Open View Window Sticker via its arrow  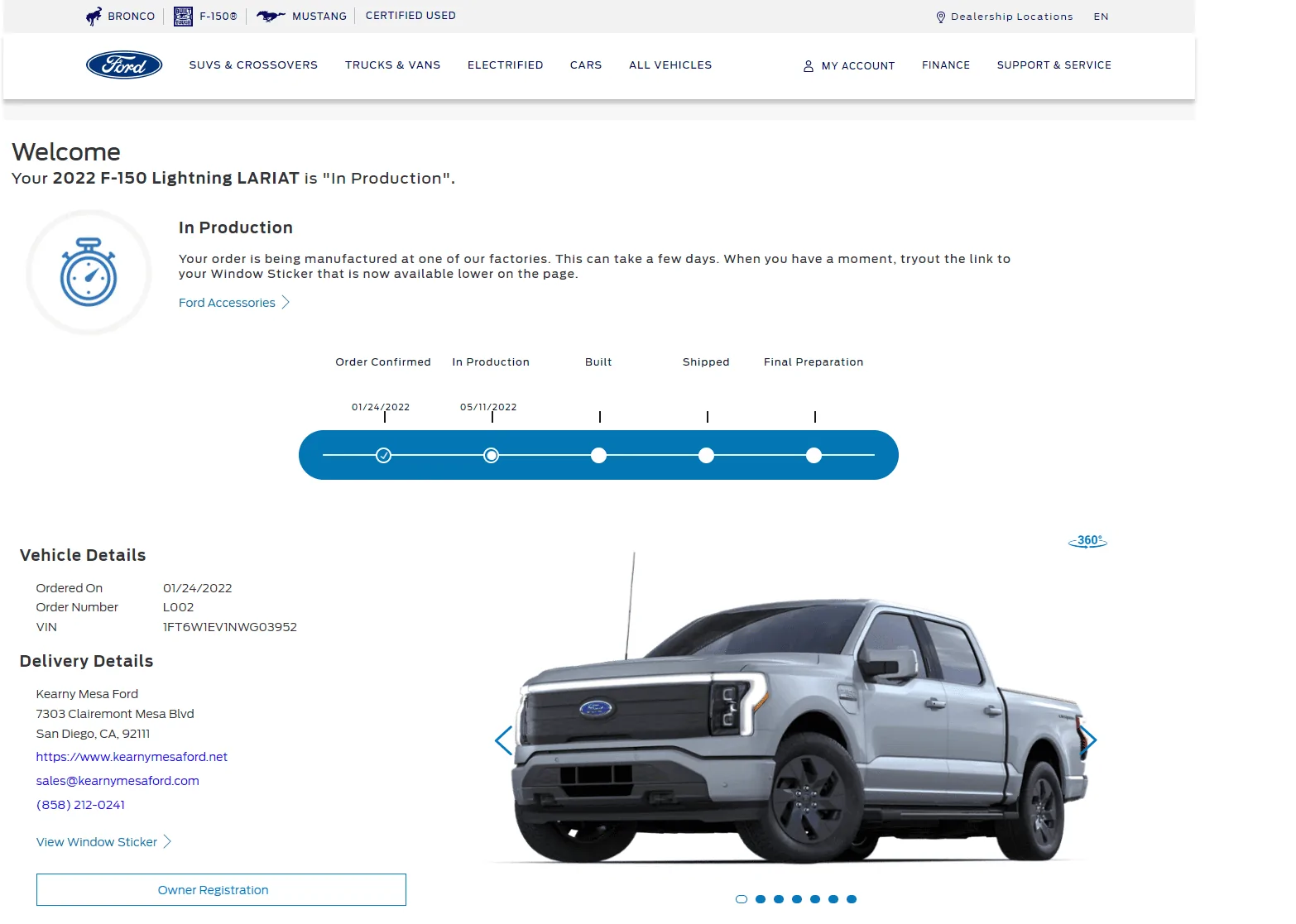click(x=168, y=841)
